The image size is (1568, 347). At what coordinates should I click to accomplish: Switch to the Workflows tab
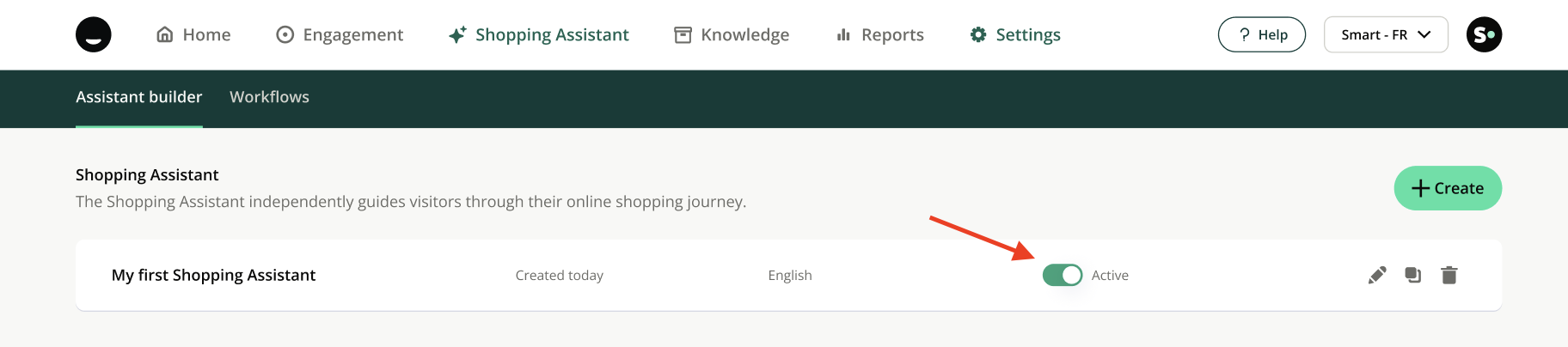(269, 97)
